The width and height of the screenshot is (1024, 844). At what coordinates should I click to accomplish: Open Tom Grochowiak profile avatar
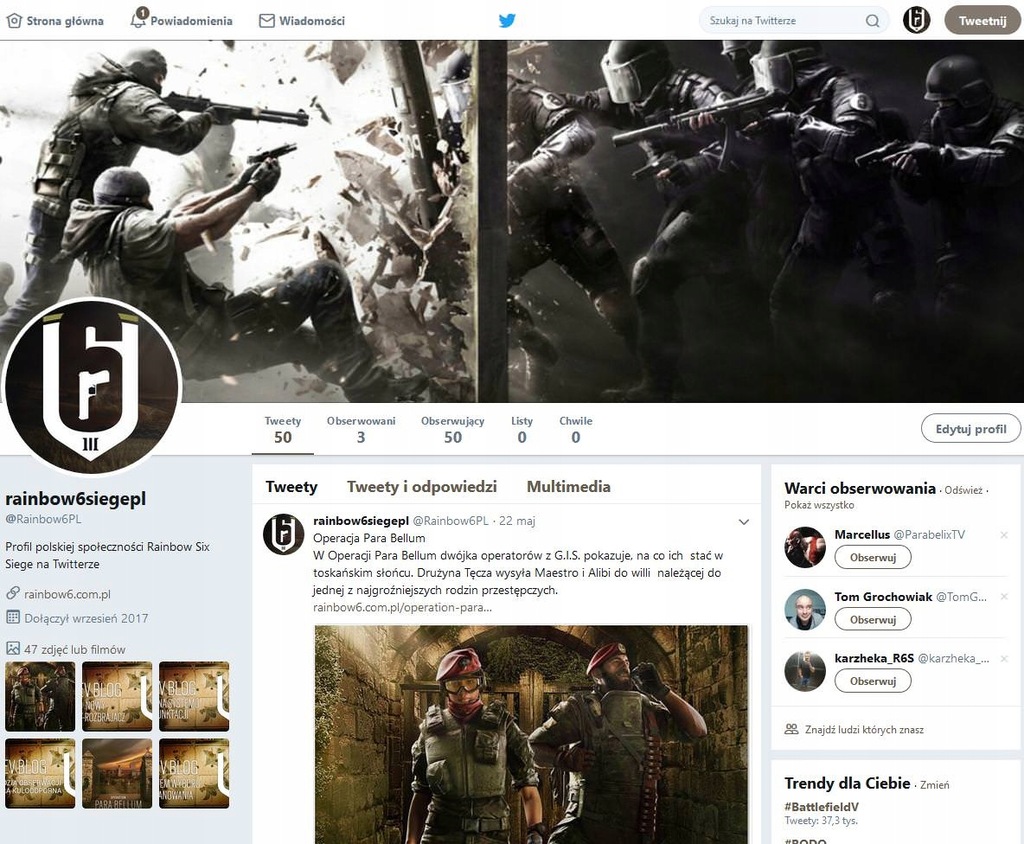coord(805,609)
